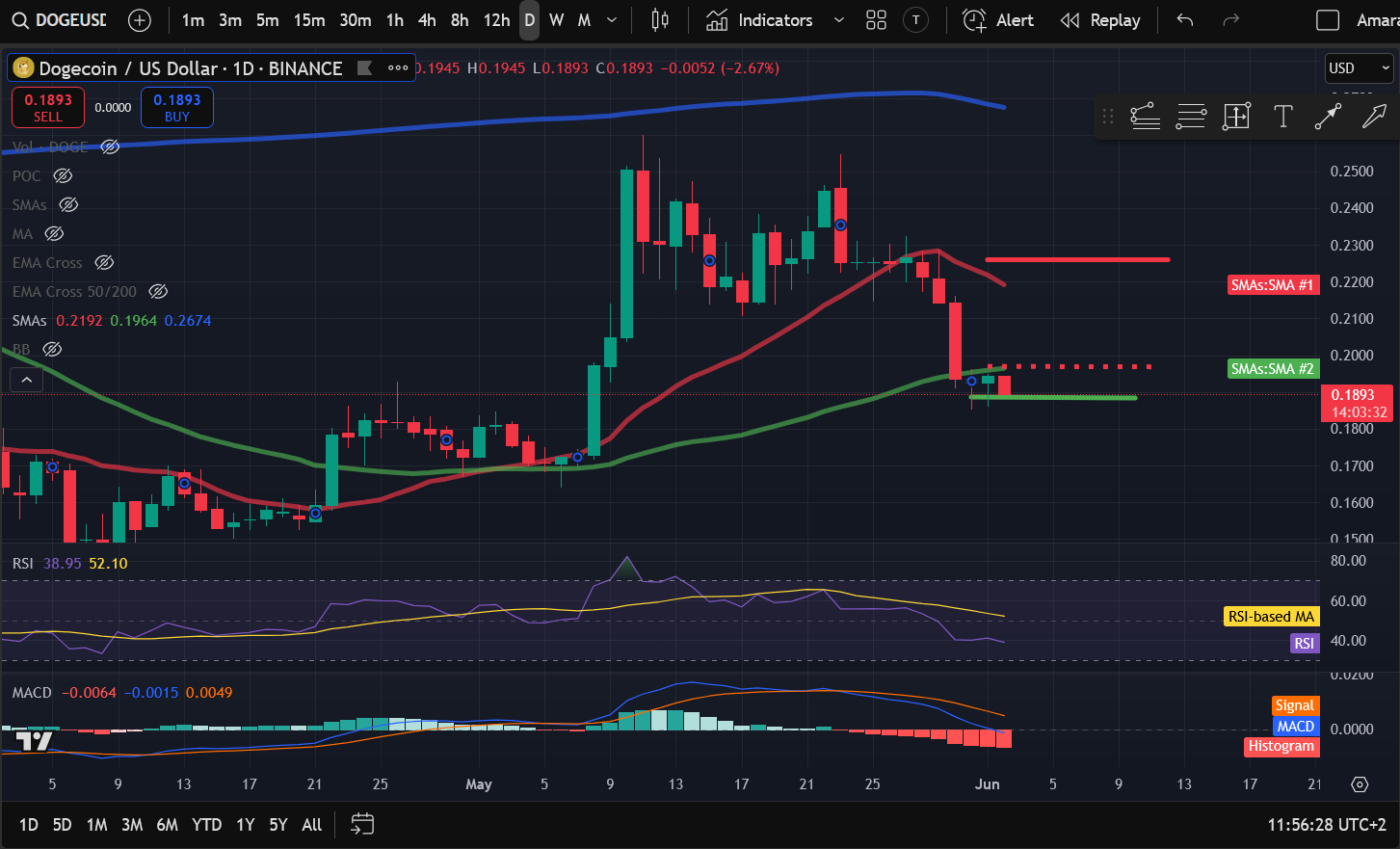The width and height of the screenshot is (1400, 849).
Task: Open symbol search for DOGEUSD
Action: (x=60, y=20)
